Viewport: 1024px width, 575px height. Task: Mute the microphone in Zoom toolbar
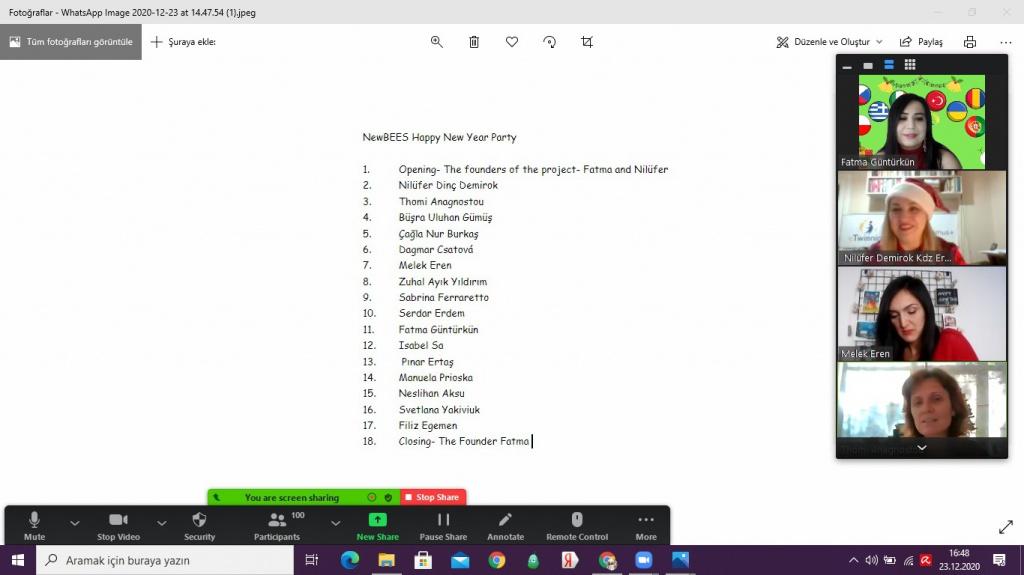tap(34, 525)
